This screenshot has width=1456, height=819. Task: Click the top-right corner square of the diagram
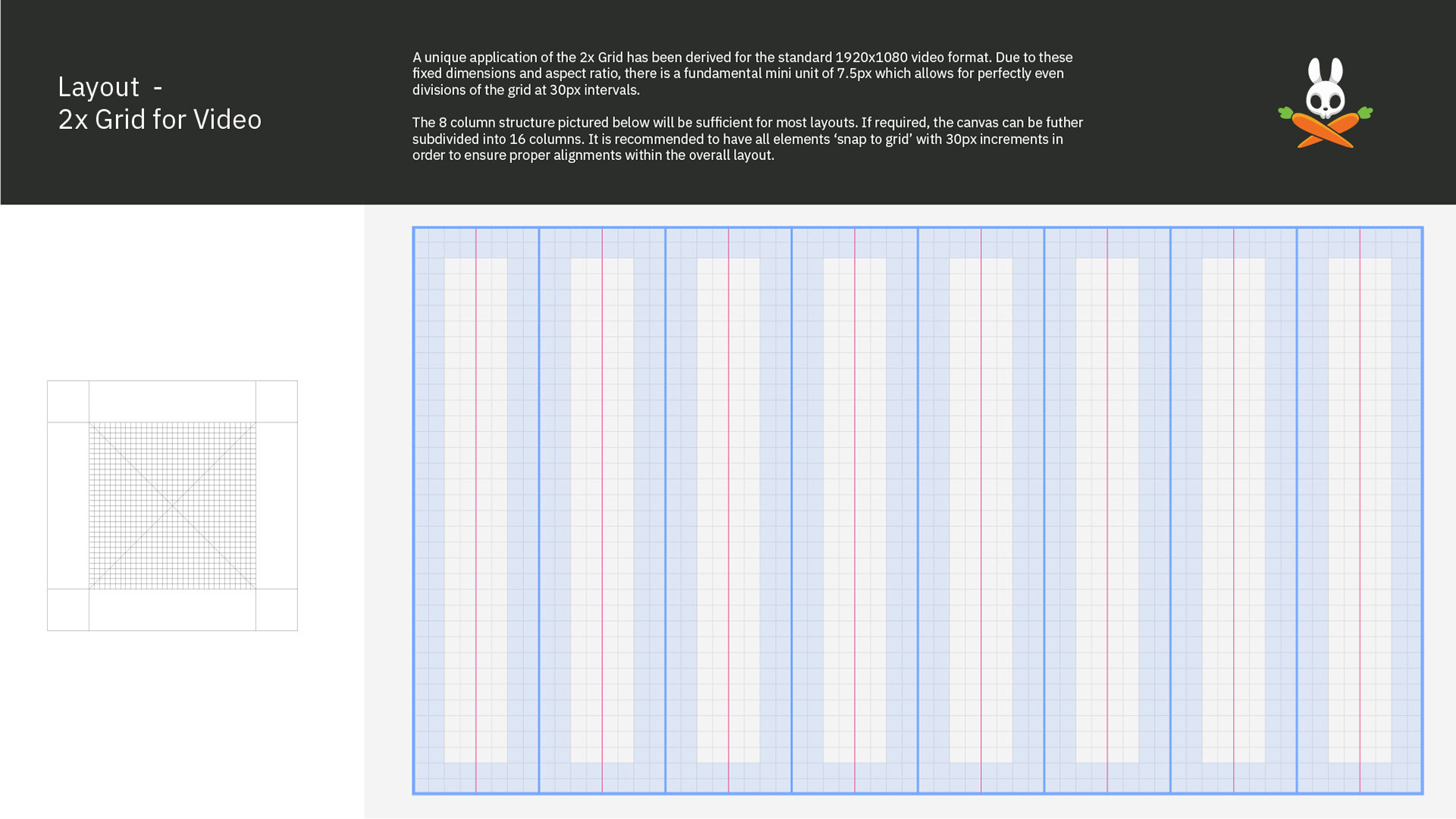tap(276, 402)
